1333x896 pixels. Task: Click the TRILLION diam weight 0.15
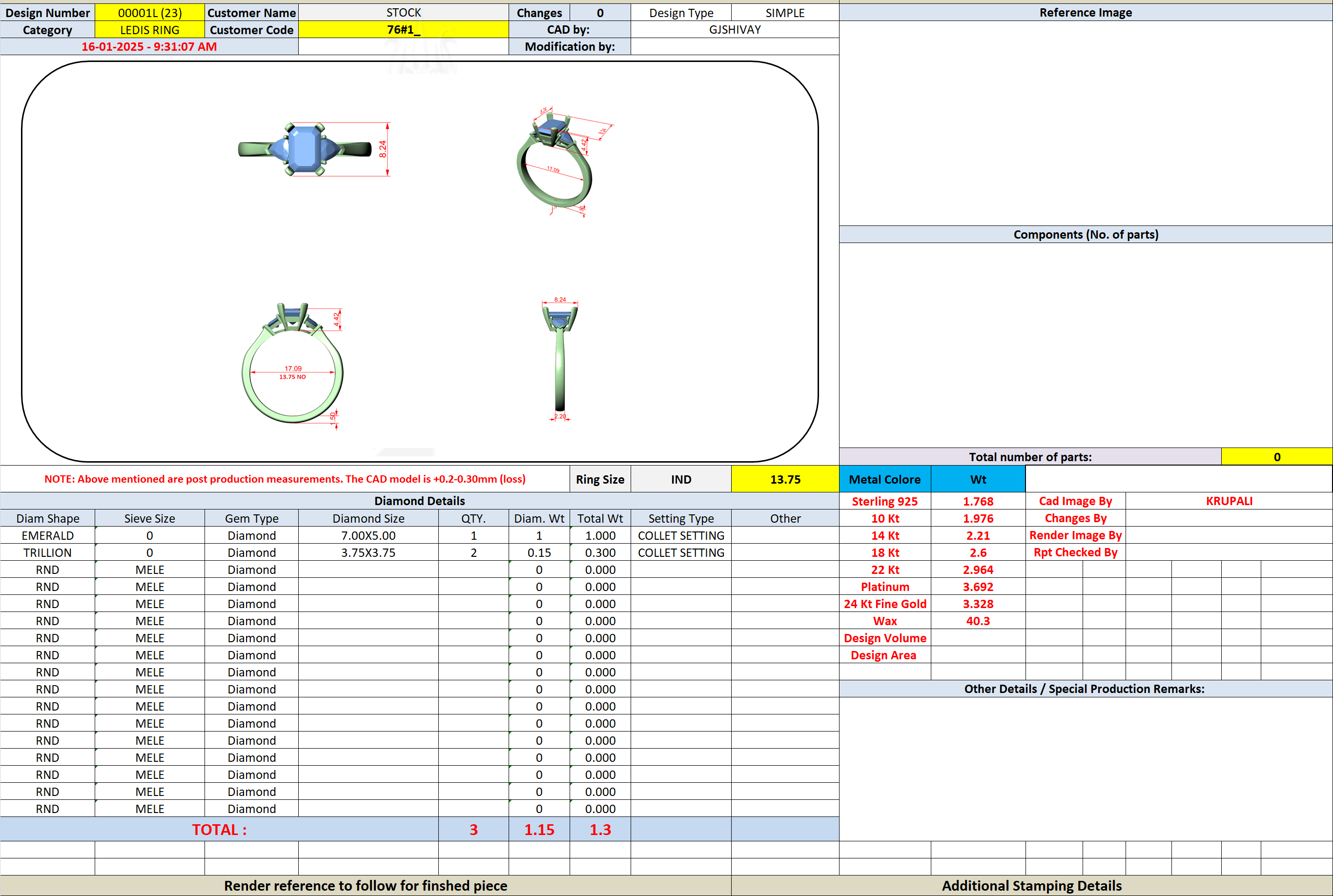[x=539, y=552]
